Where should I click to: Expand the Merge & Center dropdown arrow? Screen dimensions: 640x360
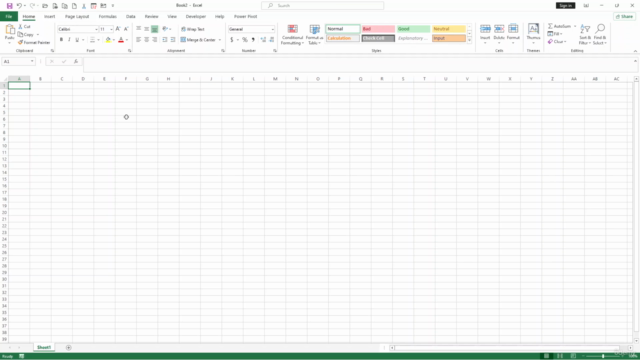pos(220,40)
